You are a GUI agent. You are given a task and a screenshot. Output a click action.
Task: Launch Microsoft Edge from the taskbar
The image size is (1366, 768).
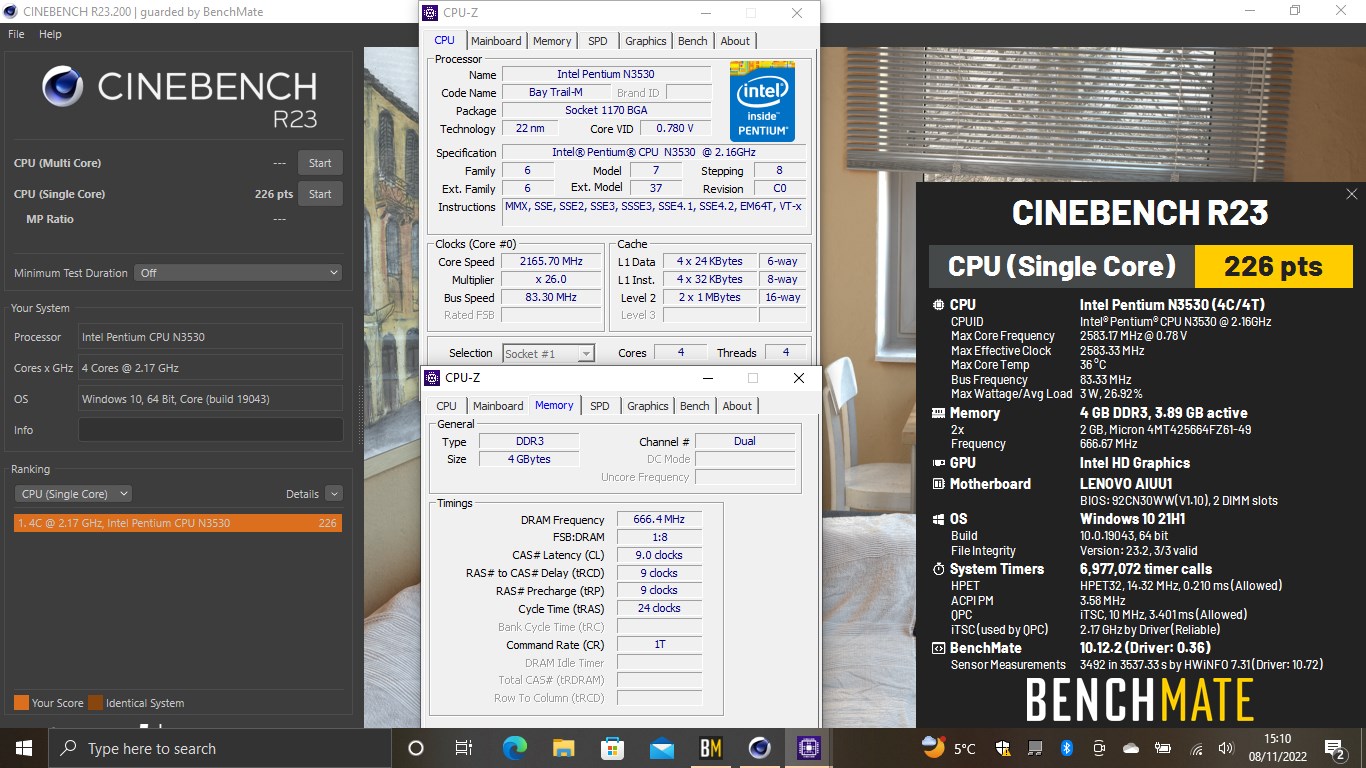(x=514, y=748)
